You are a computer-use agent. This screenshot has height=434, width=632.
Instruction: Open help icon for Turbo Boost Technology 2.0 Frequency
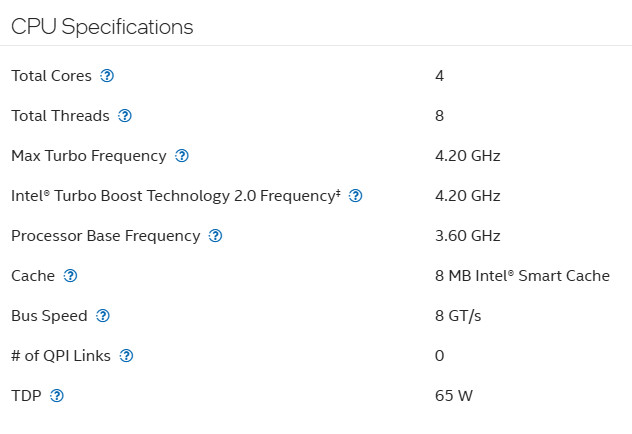click(x=355, y=196)
